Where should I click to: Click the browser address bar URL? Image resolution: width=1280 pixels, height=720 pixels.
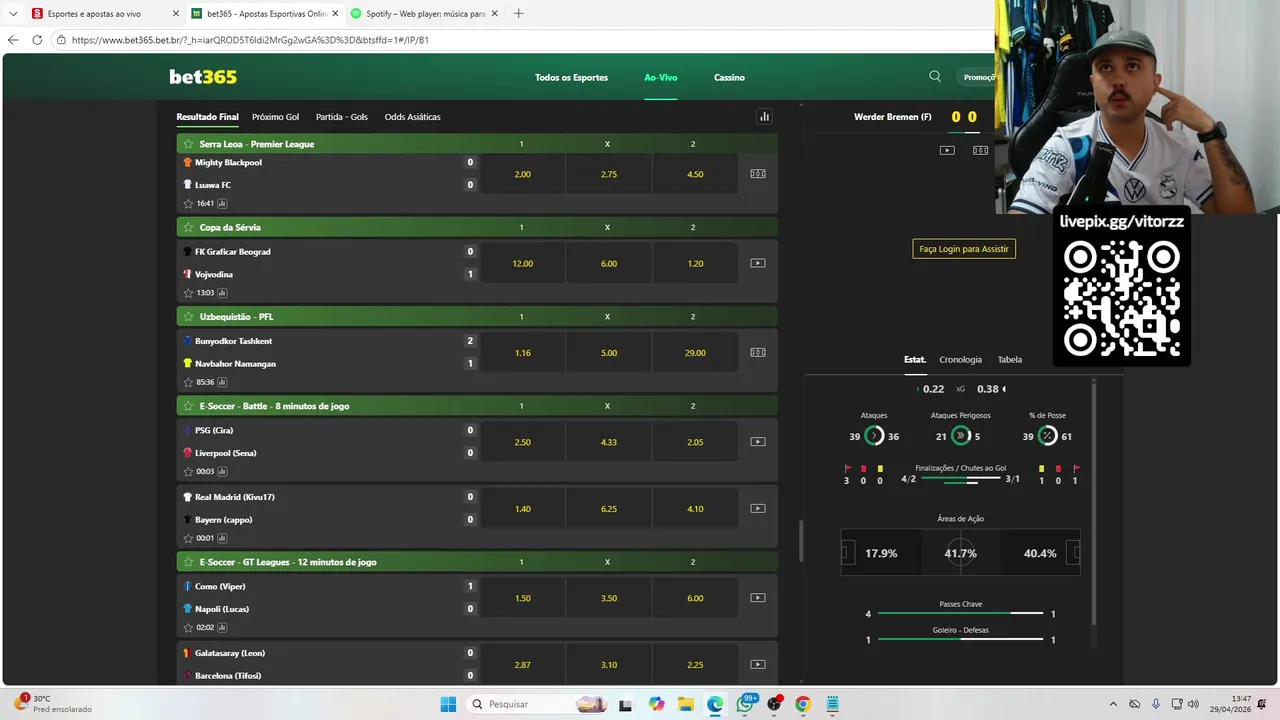tap(250, 40)
